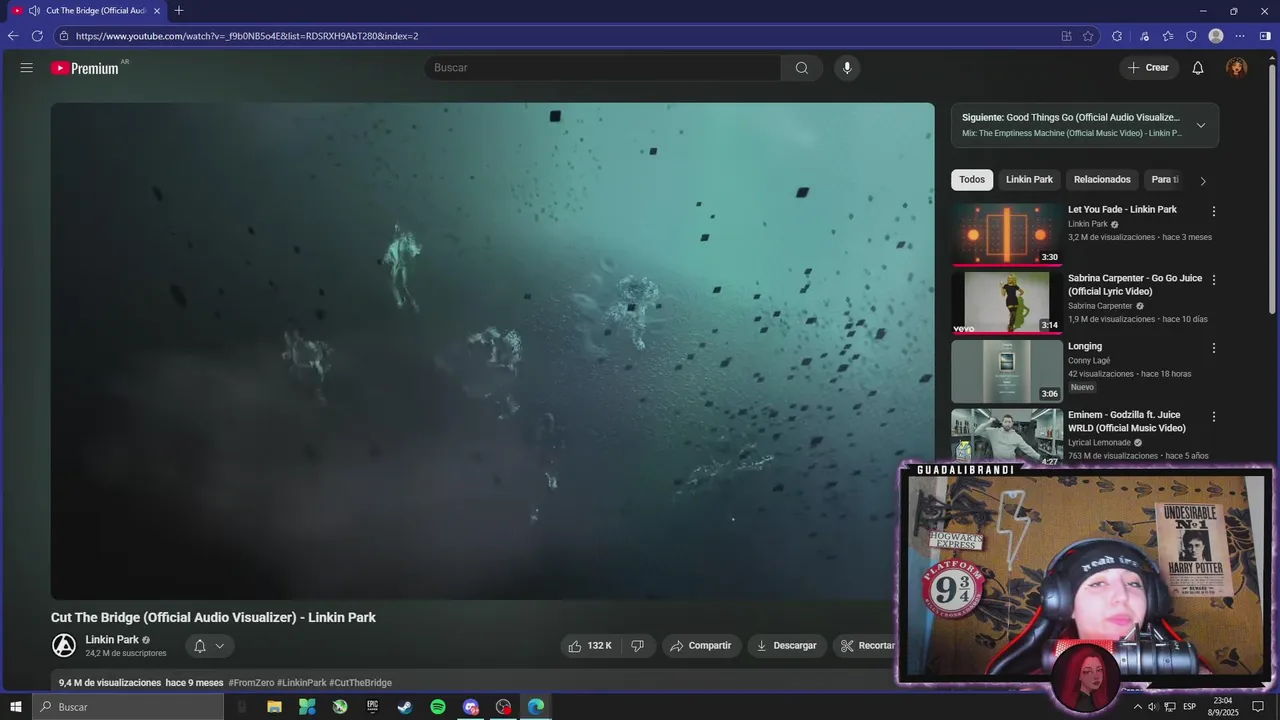The image size is (1280, 720).
Task: Open YouTube notifications bell in header
Action: [1198, 68]
